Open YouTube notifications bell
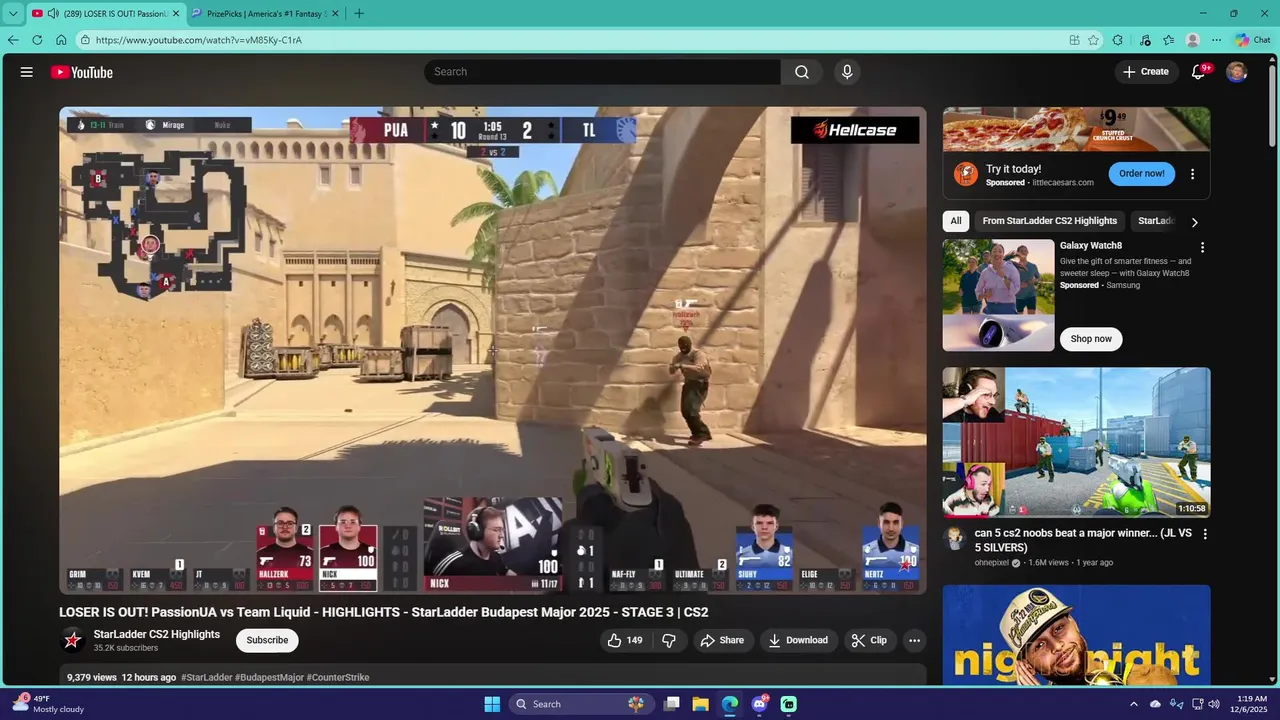The width and height of the screenshot is (1280, 720). click(1199, 72)
